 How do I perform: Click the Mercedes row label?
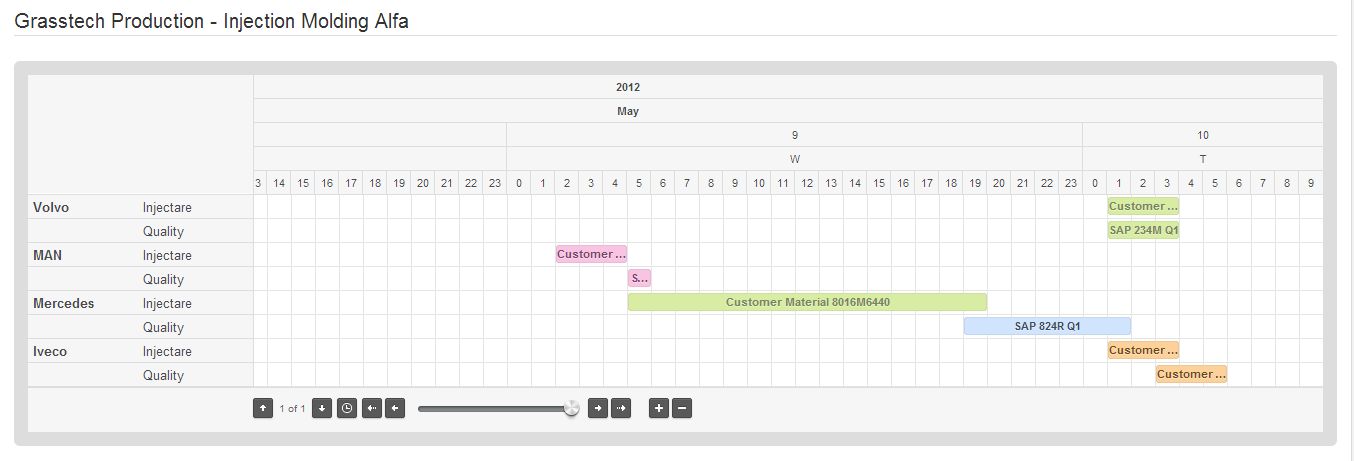pos(64,303)
